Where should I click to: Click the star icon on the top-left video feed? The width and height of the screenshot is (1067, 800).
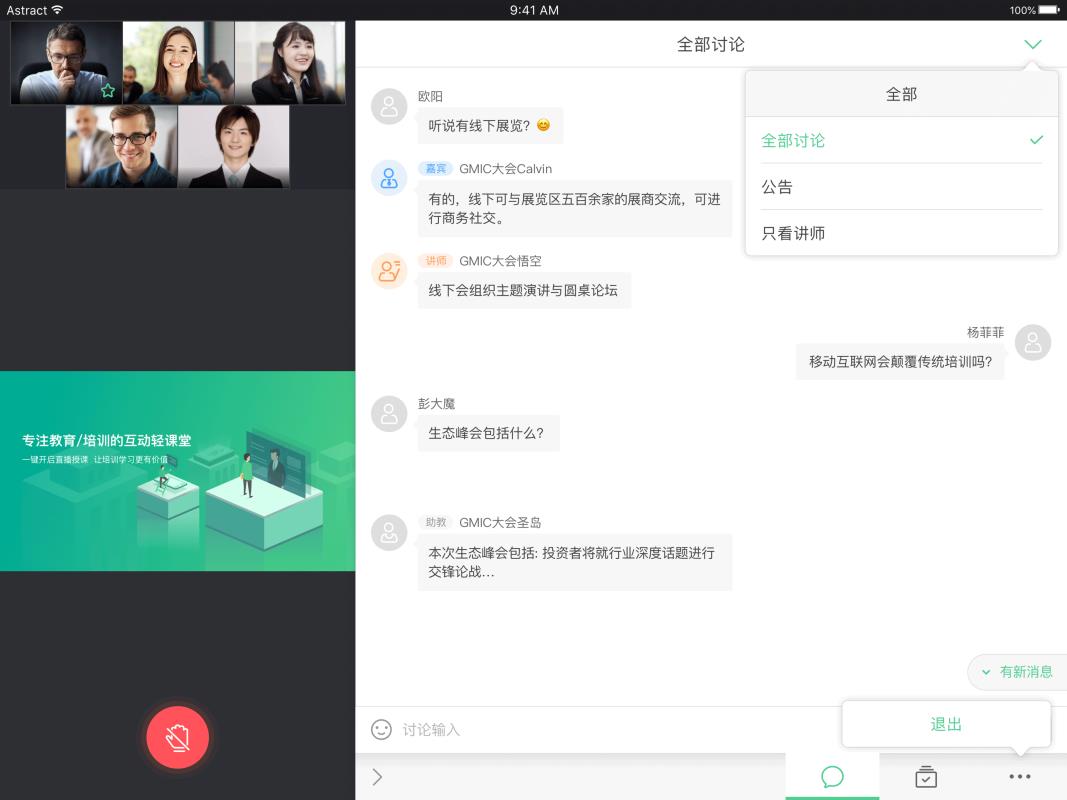tap(107, 91)
